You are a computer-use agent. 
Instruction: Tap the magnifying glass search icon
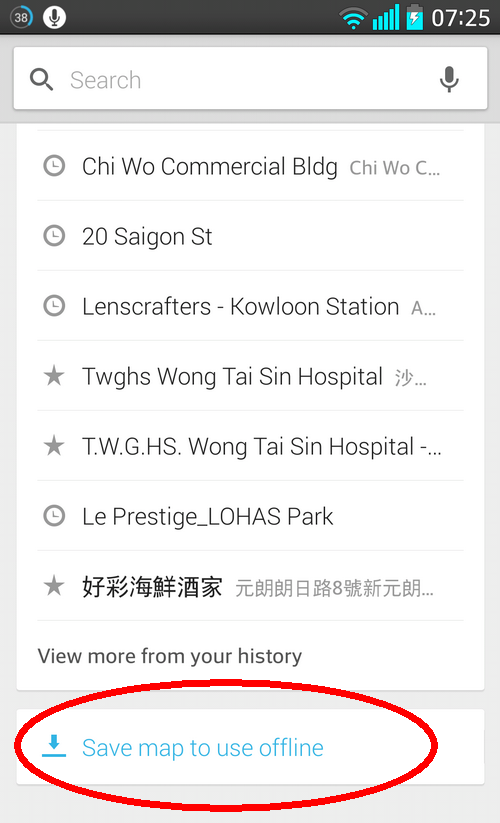coord(41,80)
